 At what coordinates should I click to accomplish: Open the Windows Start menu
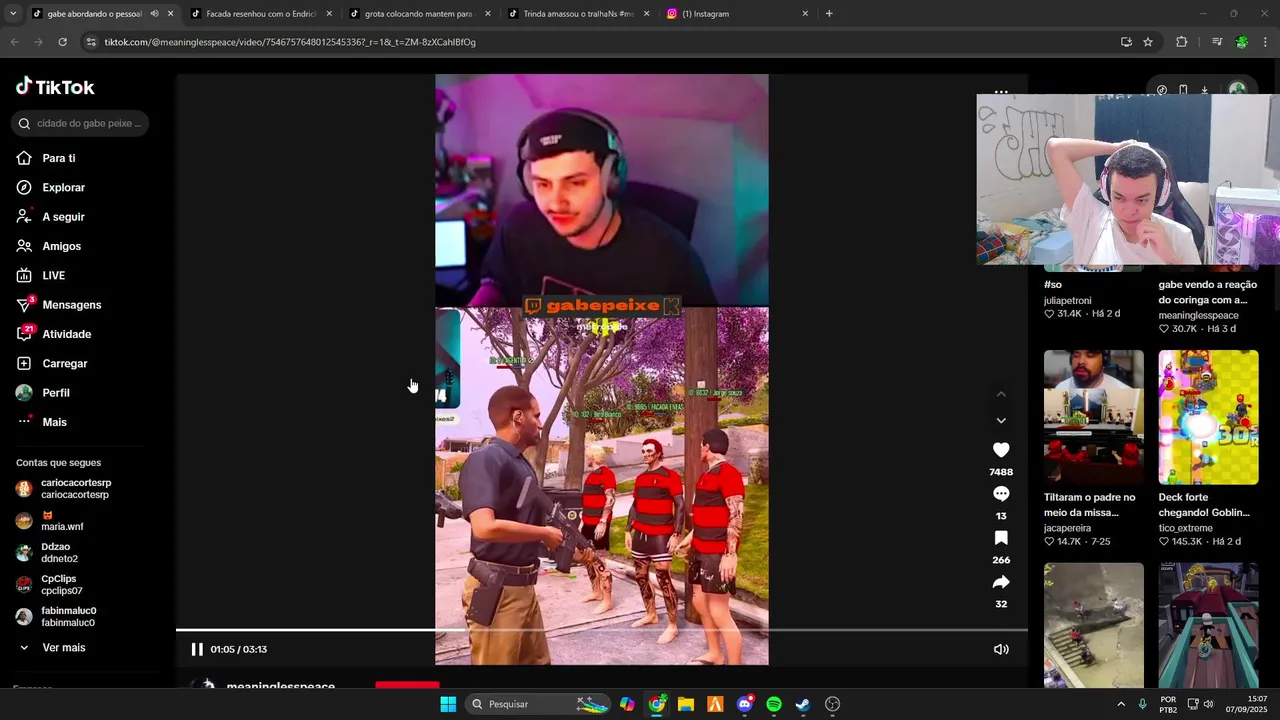pos(448,704)
